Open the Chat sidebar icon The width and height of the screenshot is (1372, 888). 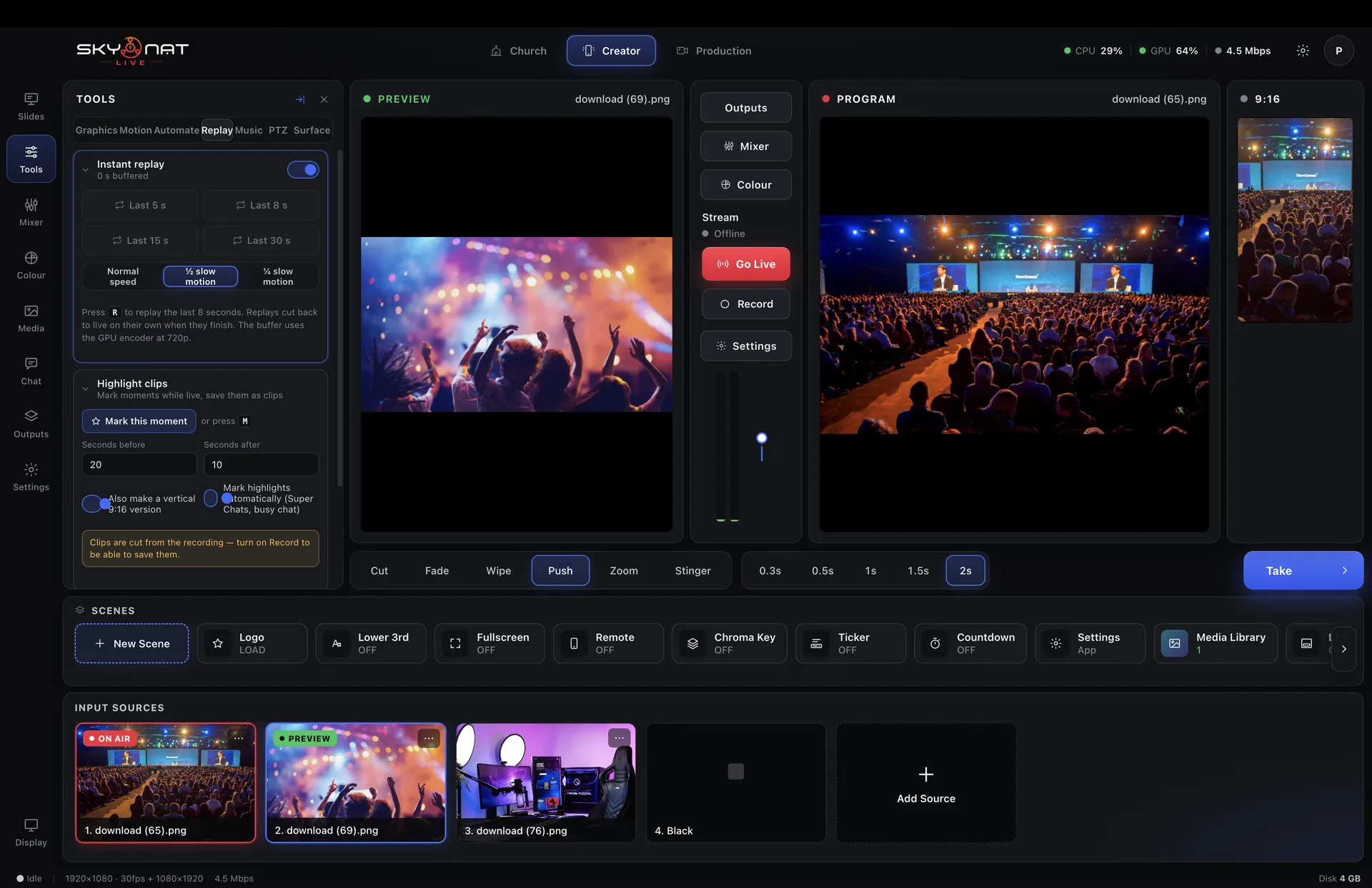click(x=31, y=371)
